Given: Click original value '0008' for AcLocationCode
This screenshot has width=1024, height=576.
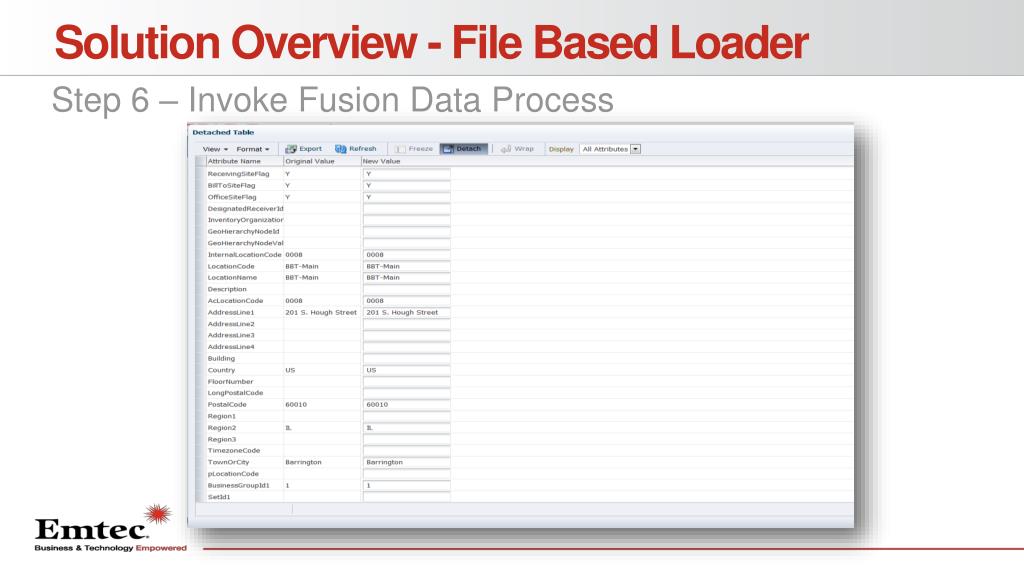Looking at the screenshot, I should click(294, 301).
